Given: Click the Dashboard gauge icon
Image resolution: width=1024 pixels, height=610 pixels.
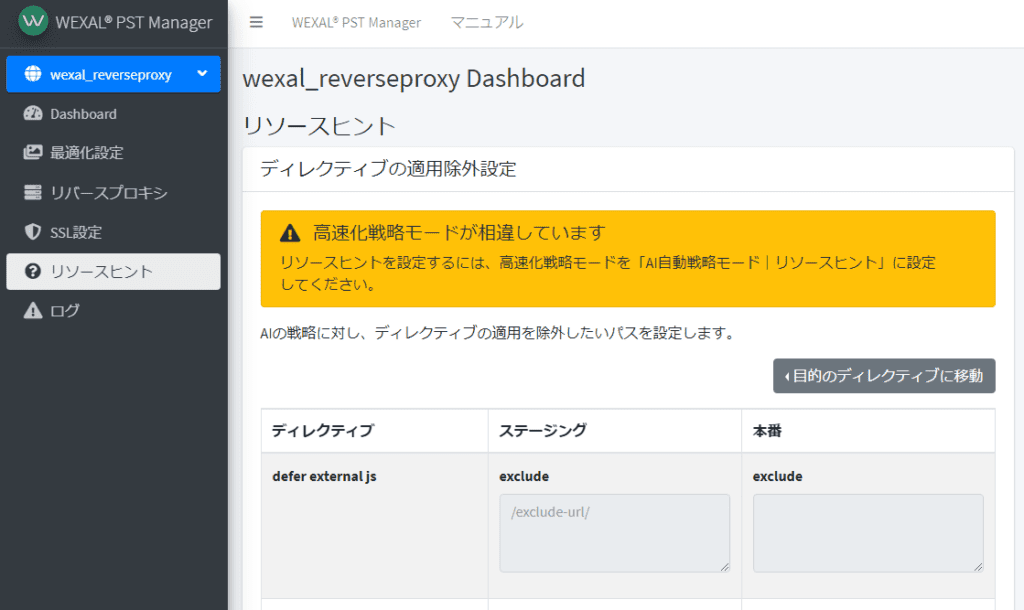Looking at the screenshot, I should point(33,114).
